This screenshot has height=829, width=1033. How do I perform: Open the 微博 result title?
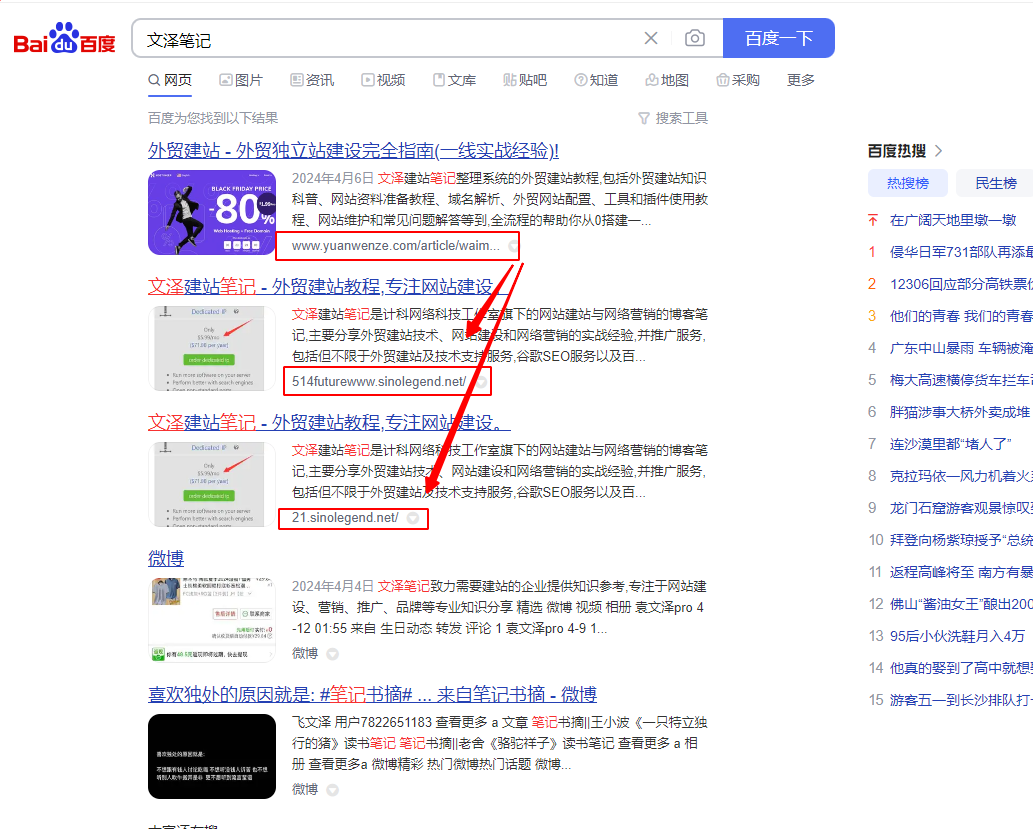point(166,559)
